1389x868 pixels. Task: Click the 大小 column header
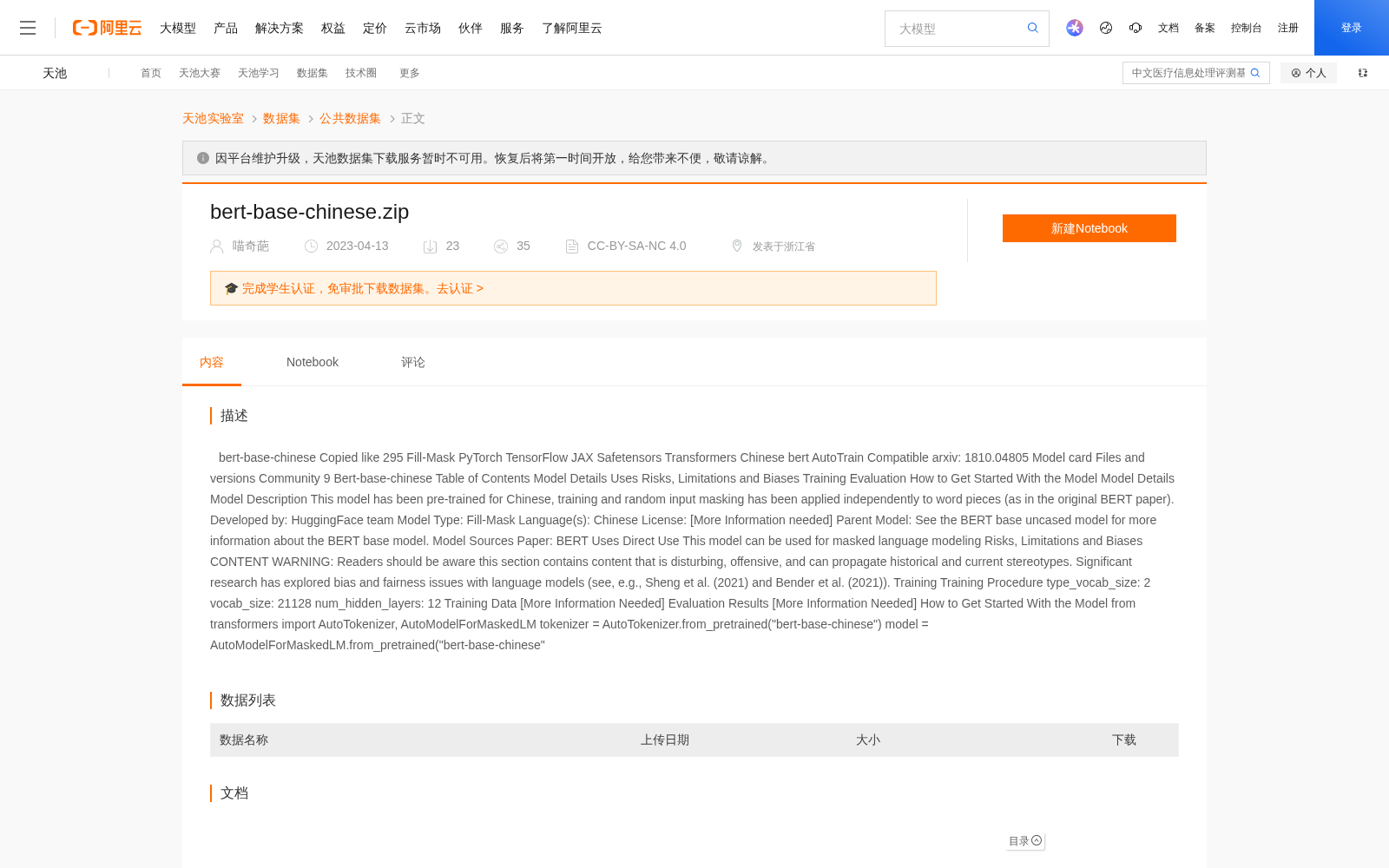click(x=868, y=740)
